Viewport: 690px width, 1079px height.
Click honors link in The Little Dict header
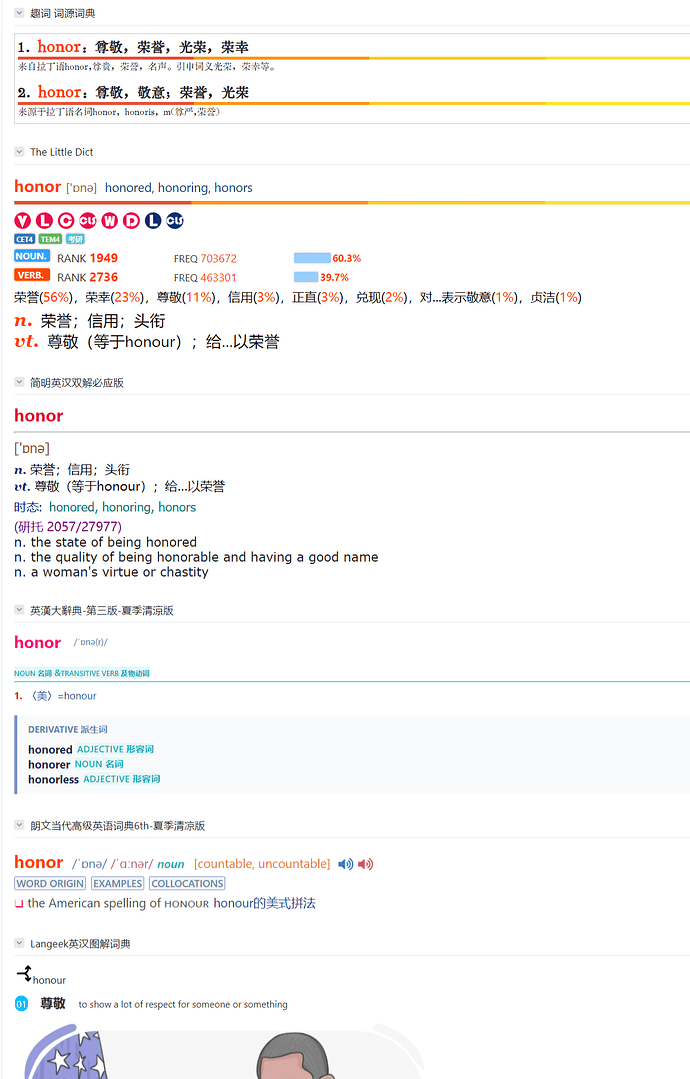point(233,188)
